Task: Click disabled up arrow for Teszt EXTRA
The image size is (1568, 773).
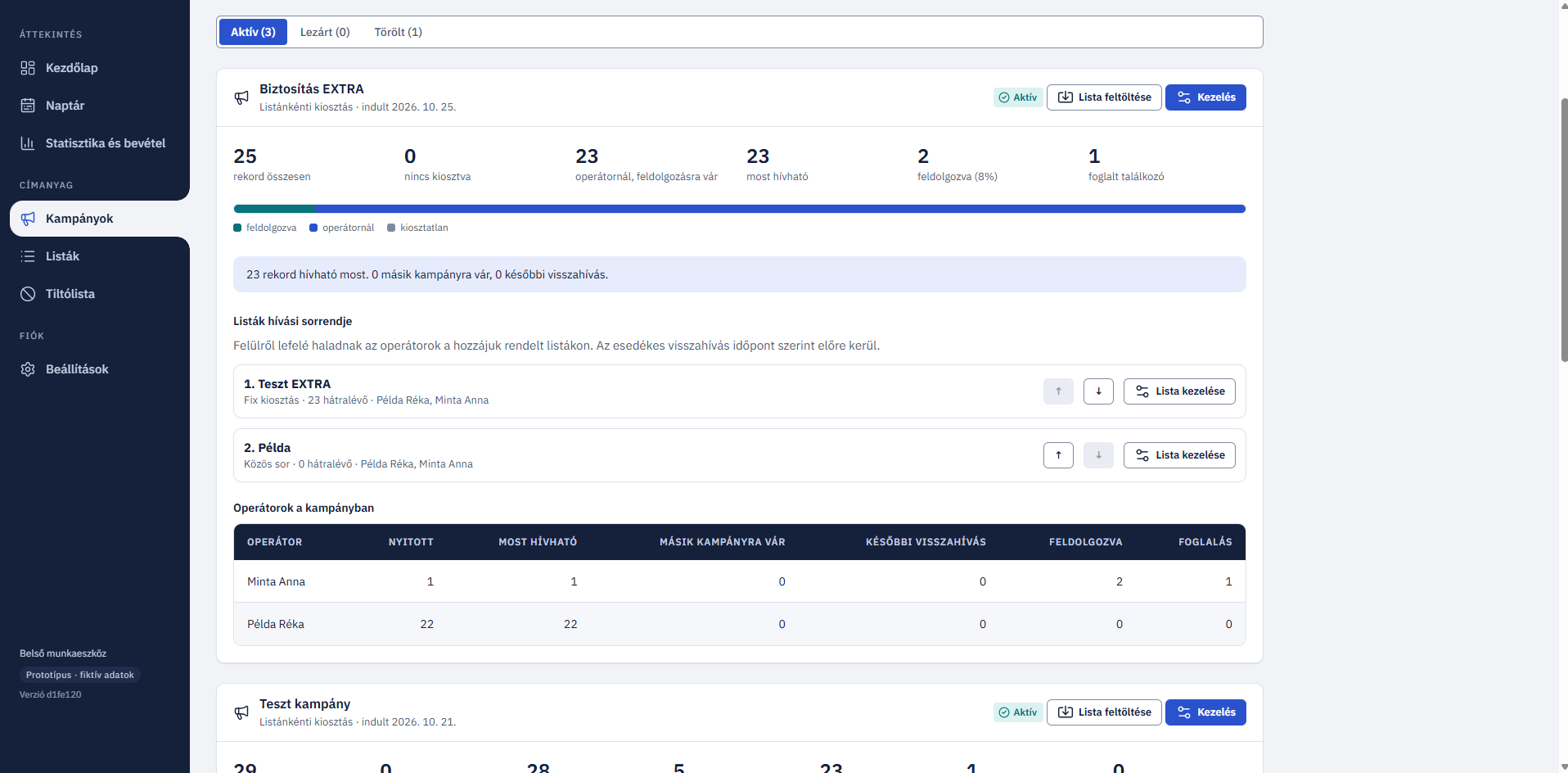Action: click(1058, 391)
